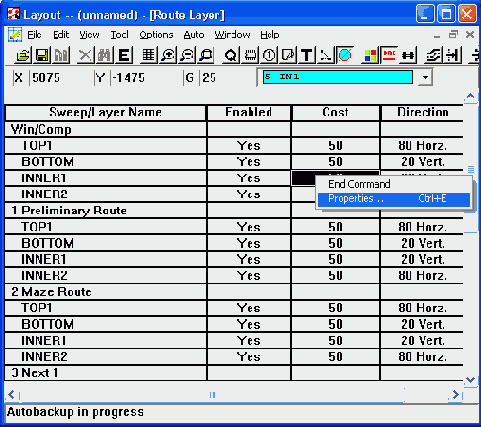This screenshot has width=481, height=427.
Task: Open the S IN1 layer dropdown arrow
Action: click(x=425, y=77)
